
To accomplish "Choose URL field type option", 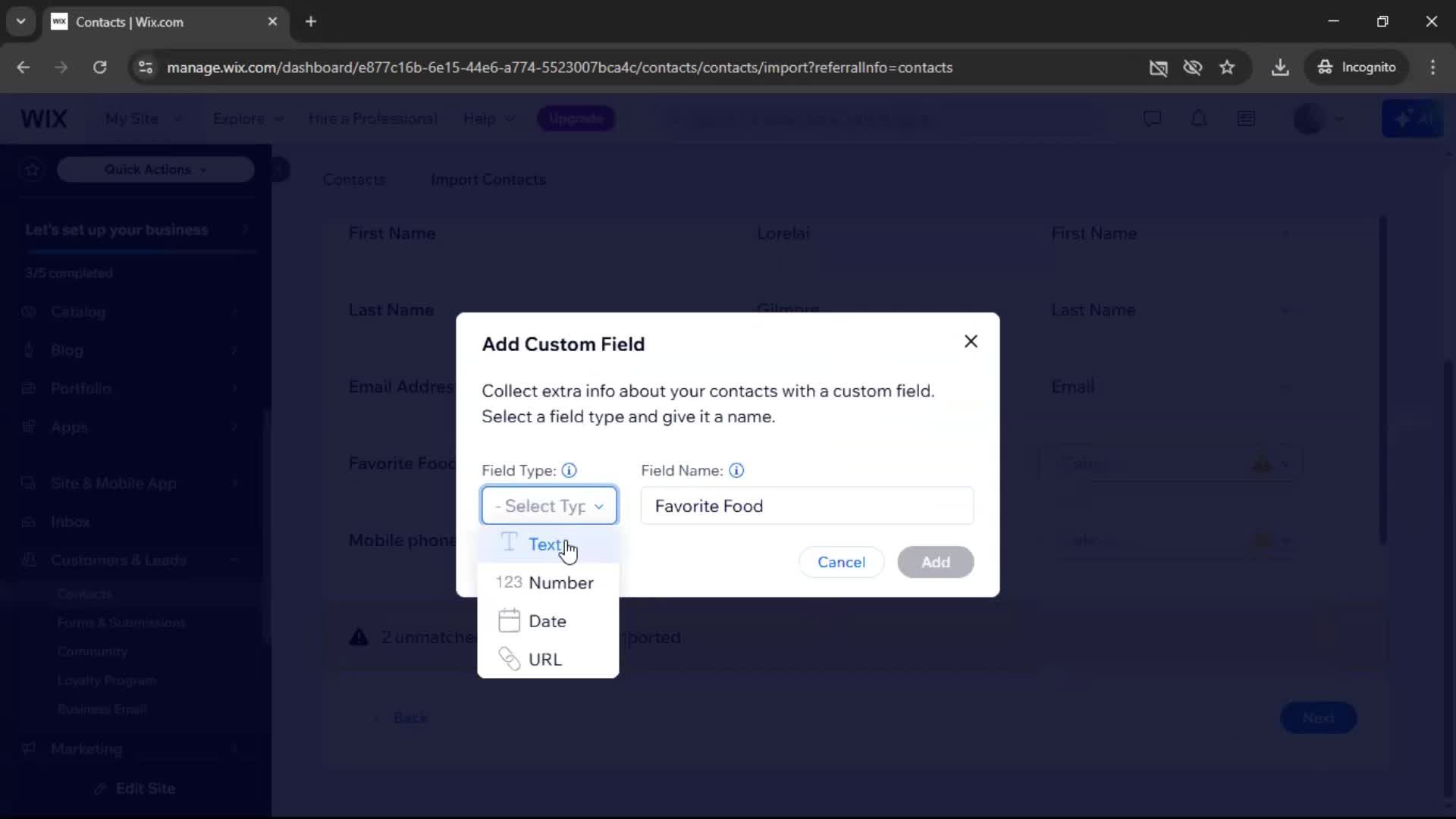I will (548, 659).
